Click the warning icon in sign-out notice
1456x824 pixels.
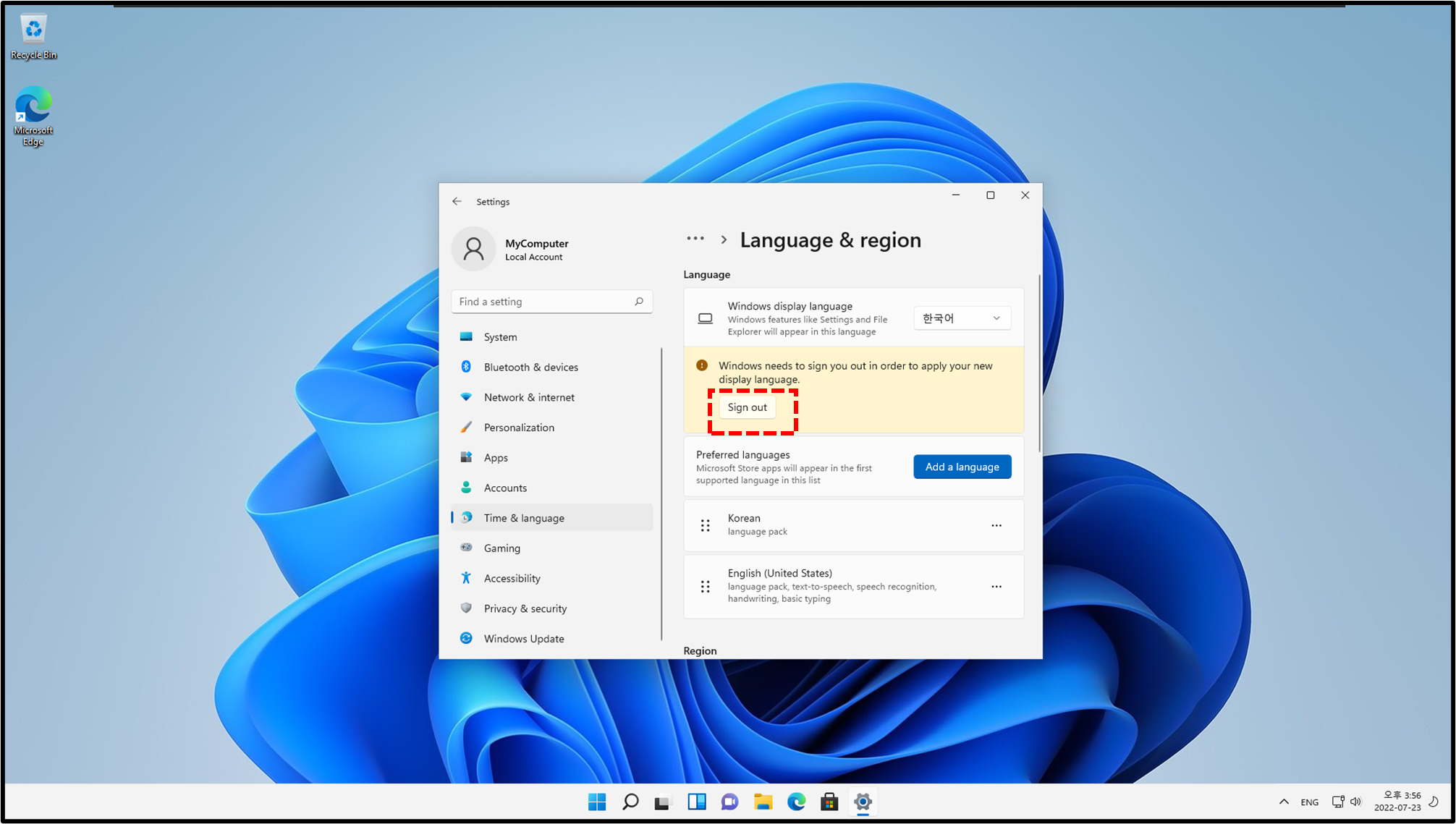click(x=702, y=365)
